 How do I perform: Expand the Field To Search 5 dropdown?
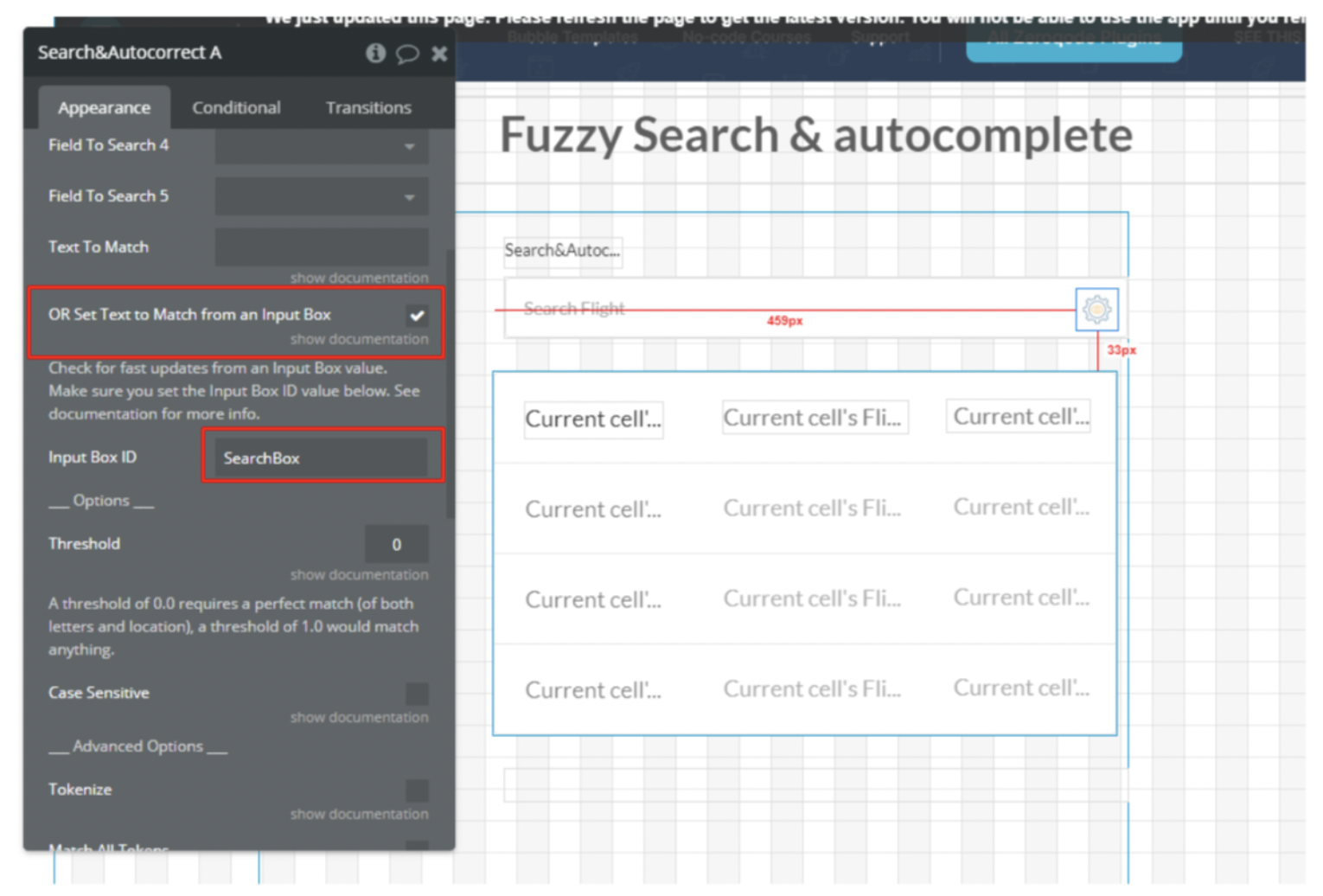[x=322, y=197]
